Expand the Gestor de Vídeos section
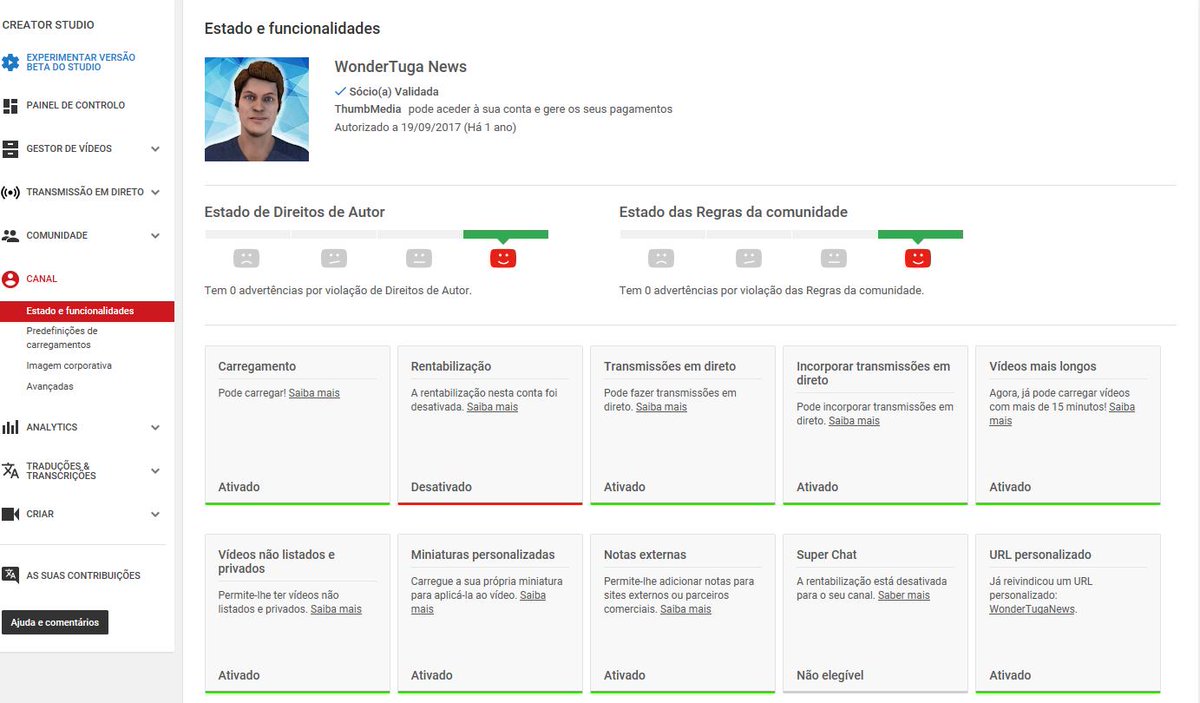Screen dimensions: 1200x703 pos(155,149)
